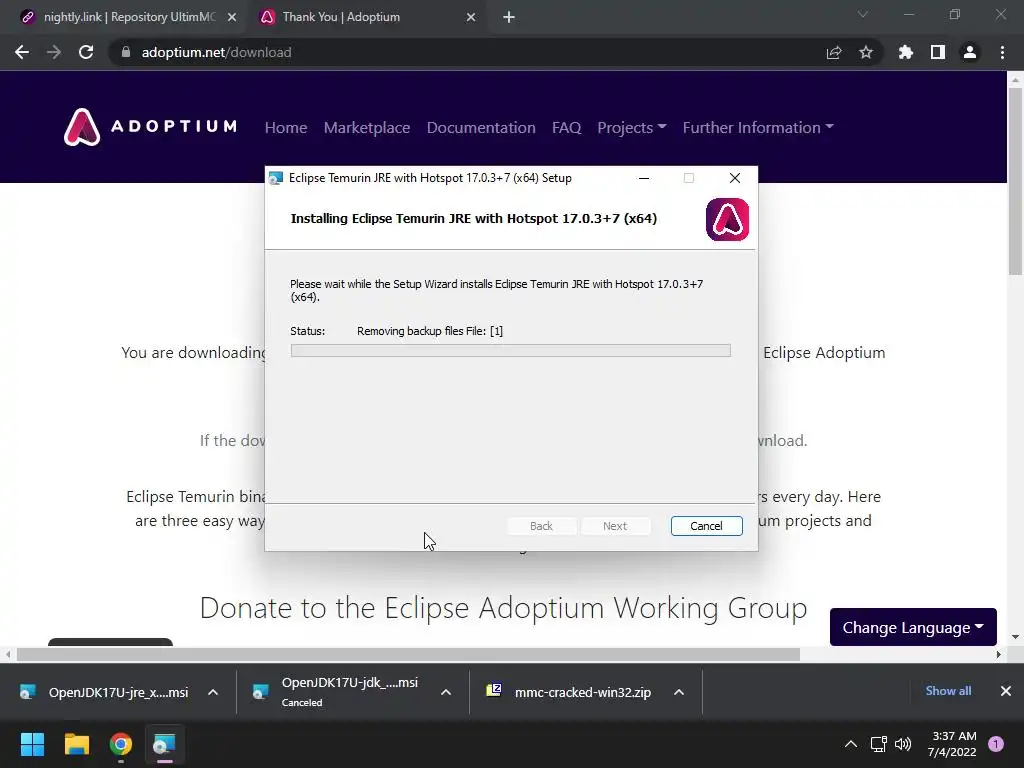Open the Chrome tab search chevron

point(863,14)
